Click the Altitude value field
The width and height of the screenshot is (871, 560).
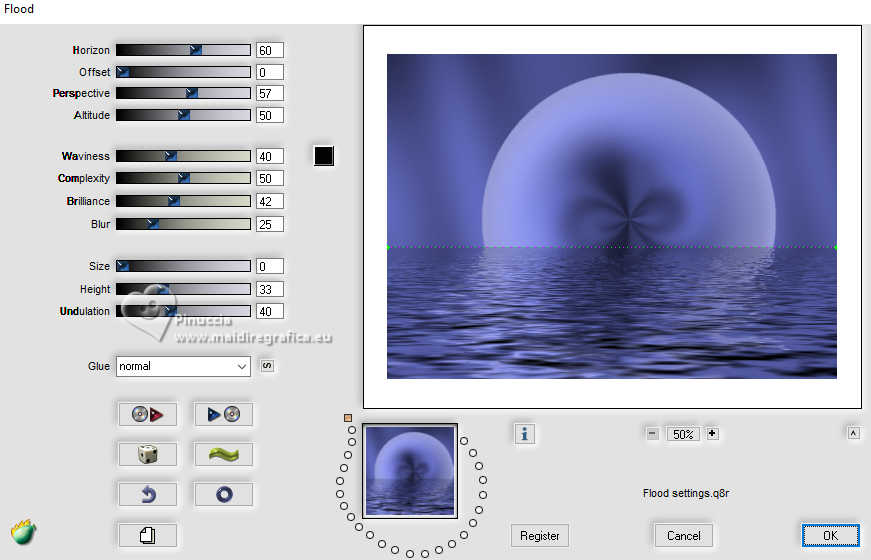pos(270,115)
